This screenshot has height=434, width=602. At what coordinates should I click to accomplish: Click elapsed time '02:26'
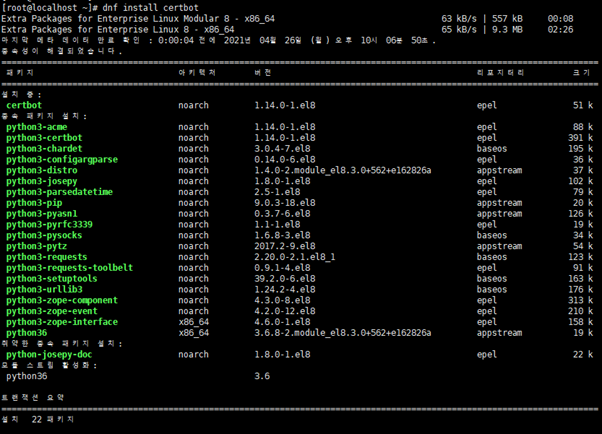(x=561, y=30)
